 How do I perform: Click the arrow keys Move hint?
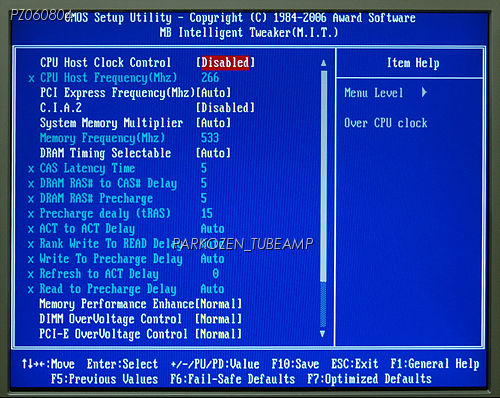(x=48, y=364)
